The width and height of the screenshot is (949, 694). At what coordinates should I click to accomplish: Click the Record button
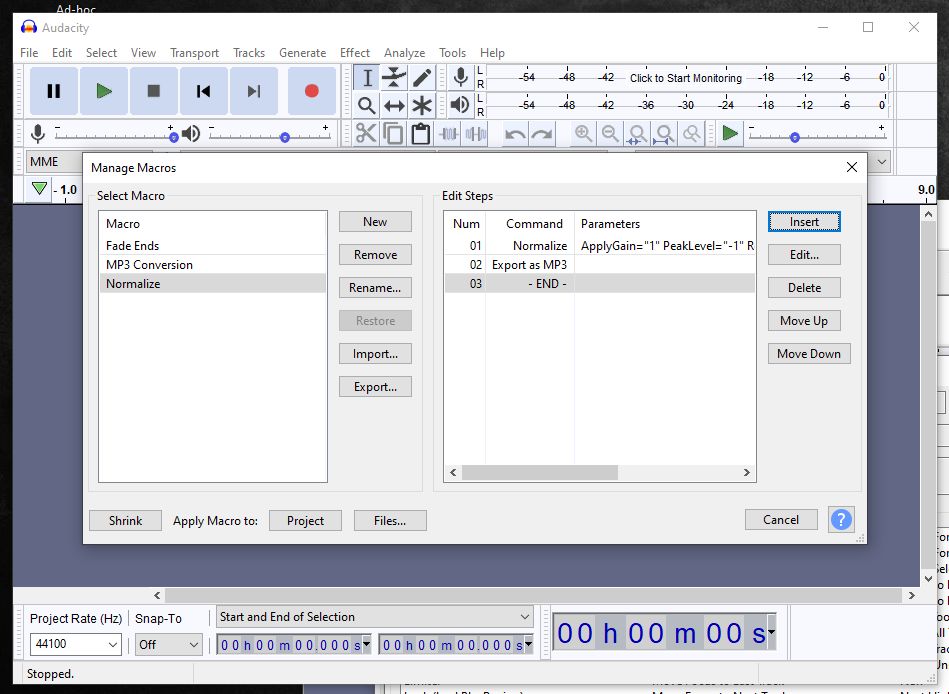[311, 91]
